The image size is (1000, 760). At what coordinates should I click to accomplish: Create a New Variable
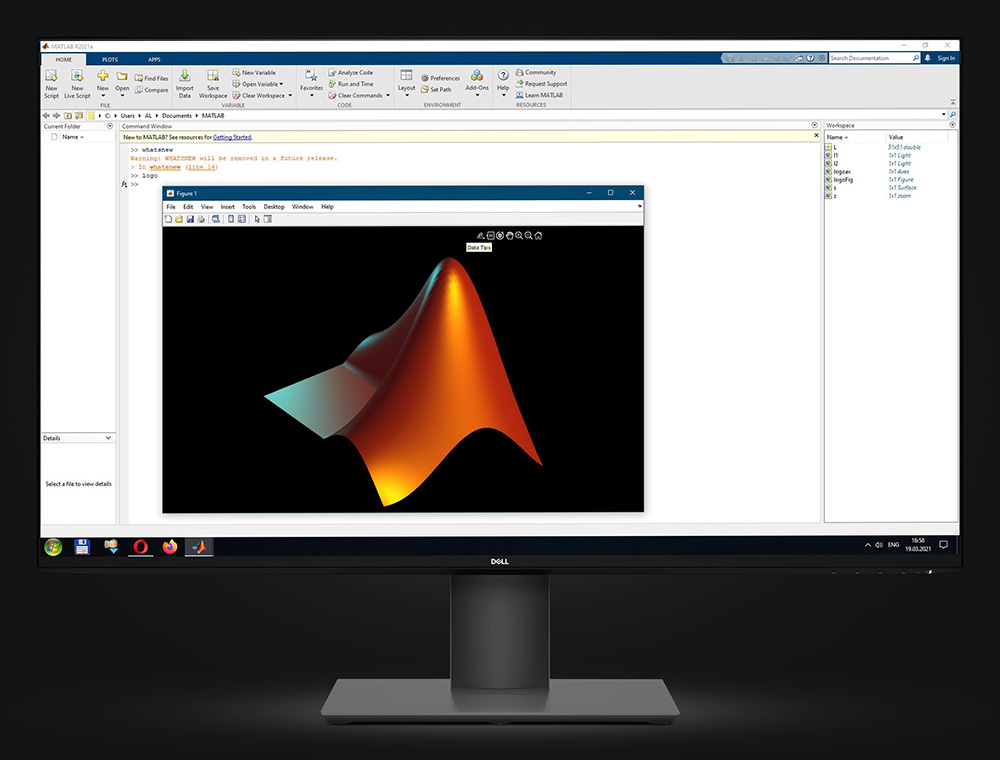[x=254, y=73]
